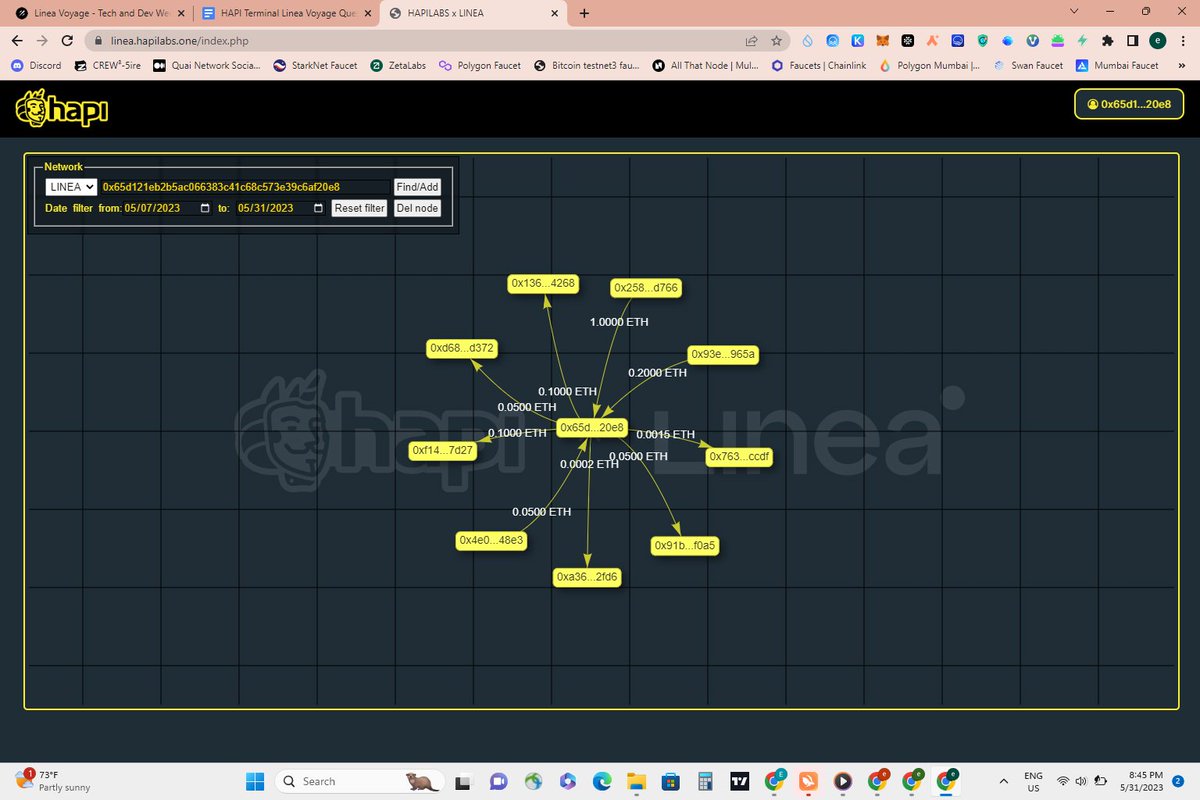
Task: Select the node 0x258...d766
Action: (x=646, y=288)
